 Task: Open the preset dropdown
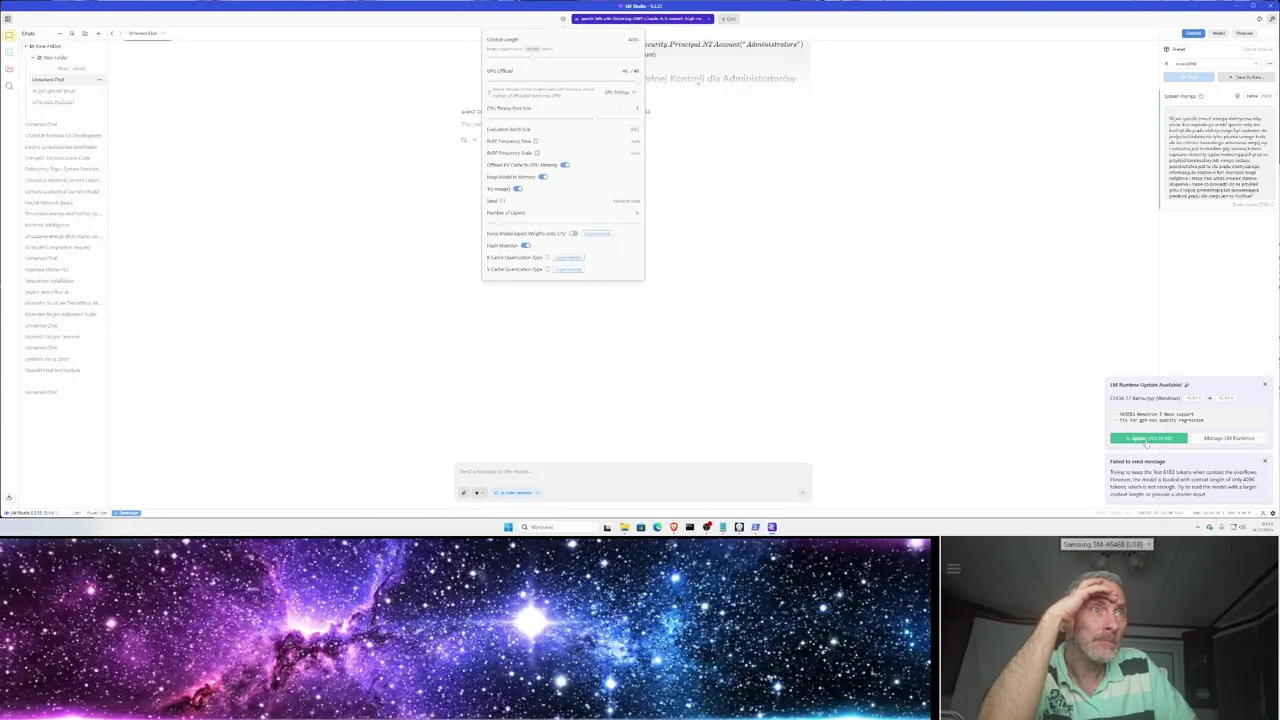pos(1217,64)
